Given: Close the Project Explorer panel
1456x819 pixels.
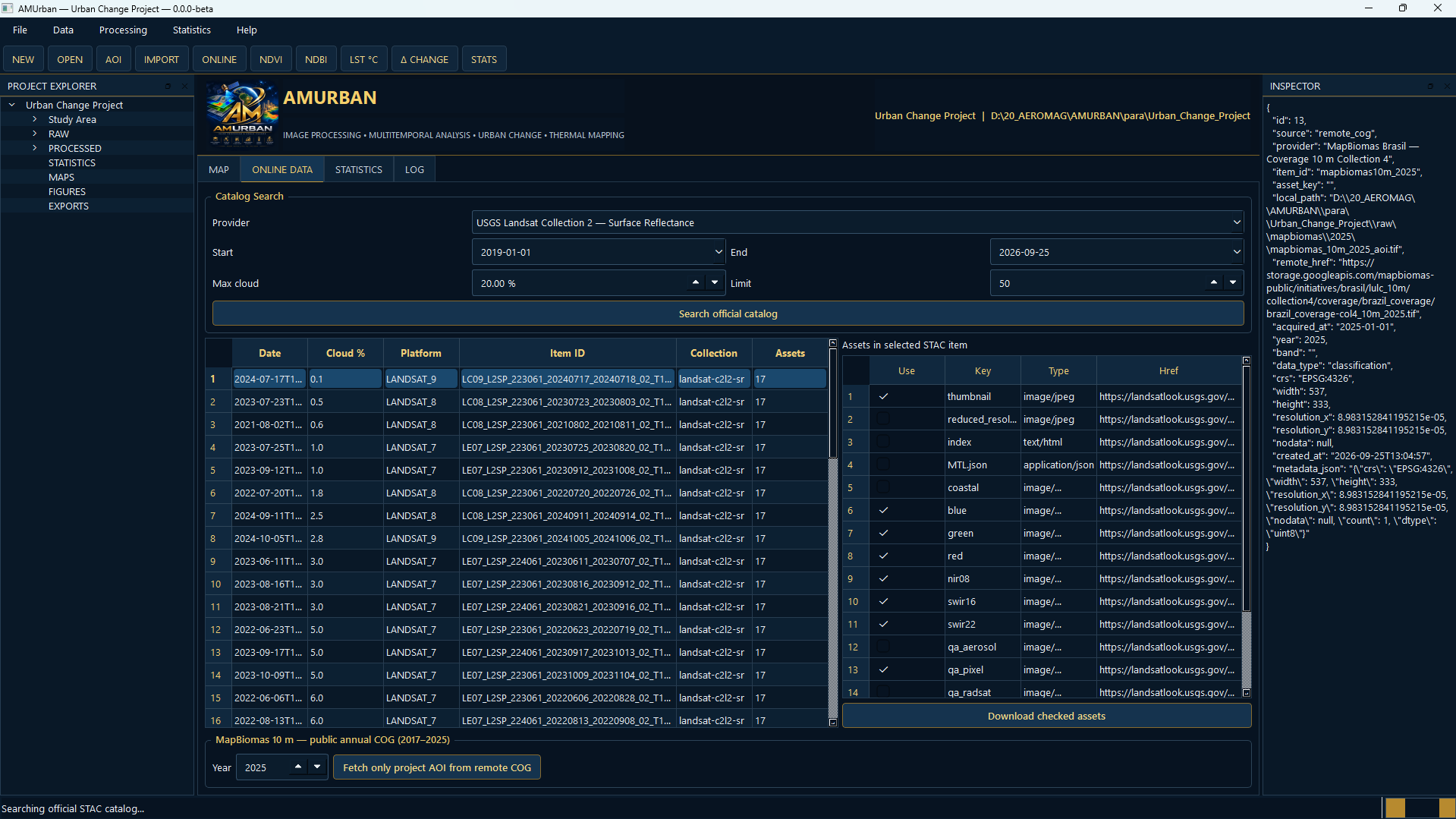Looking at the screenshot, I should click(184, 86).
